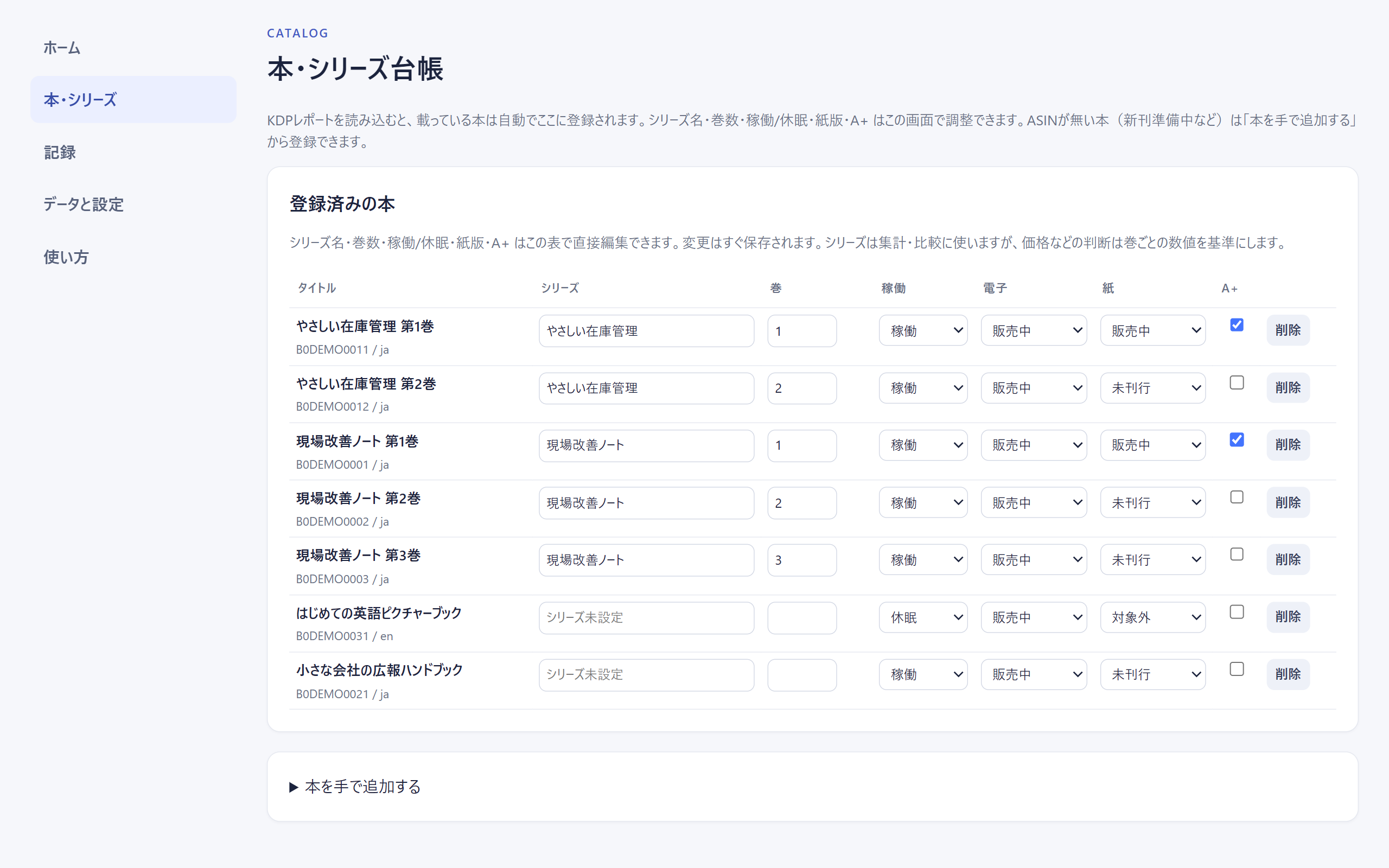Click the A+ column header

1229,288
